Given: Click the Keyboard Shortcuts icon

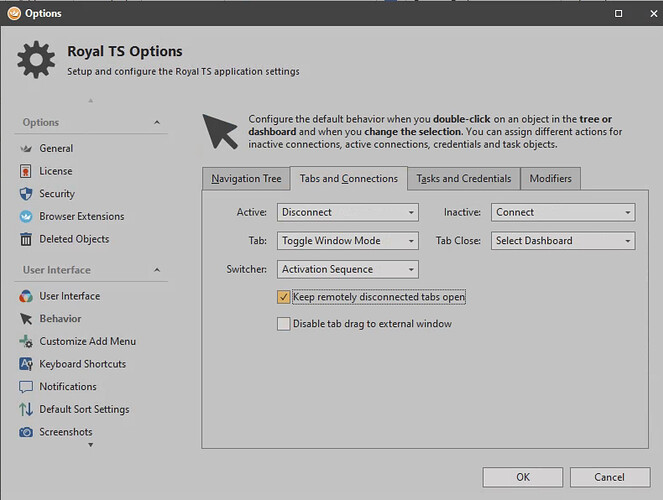Looking at the screenshot, I should coord(27,364).
